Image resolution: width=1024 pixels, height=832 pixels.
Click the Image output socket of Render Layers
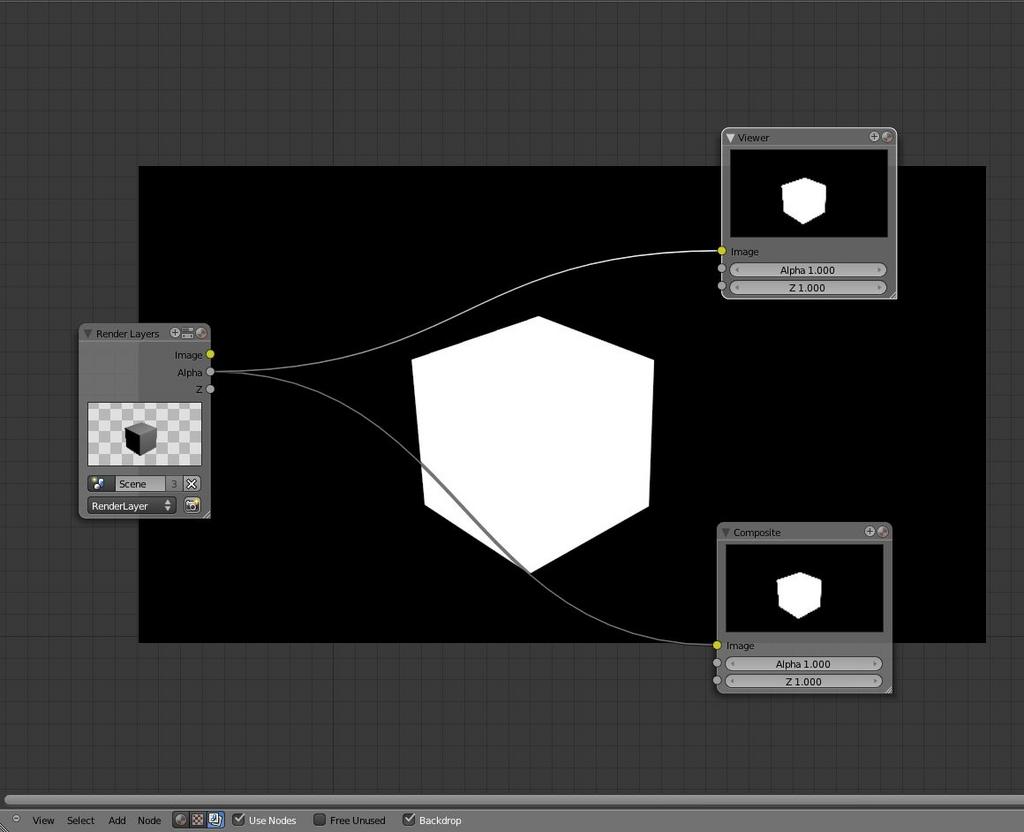click(x=210, y=355)
